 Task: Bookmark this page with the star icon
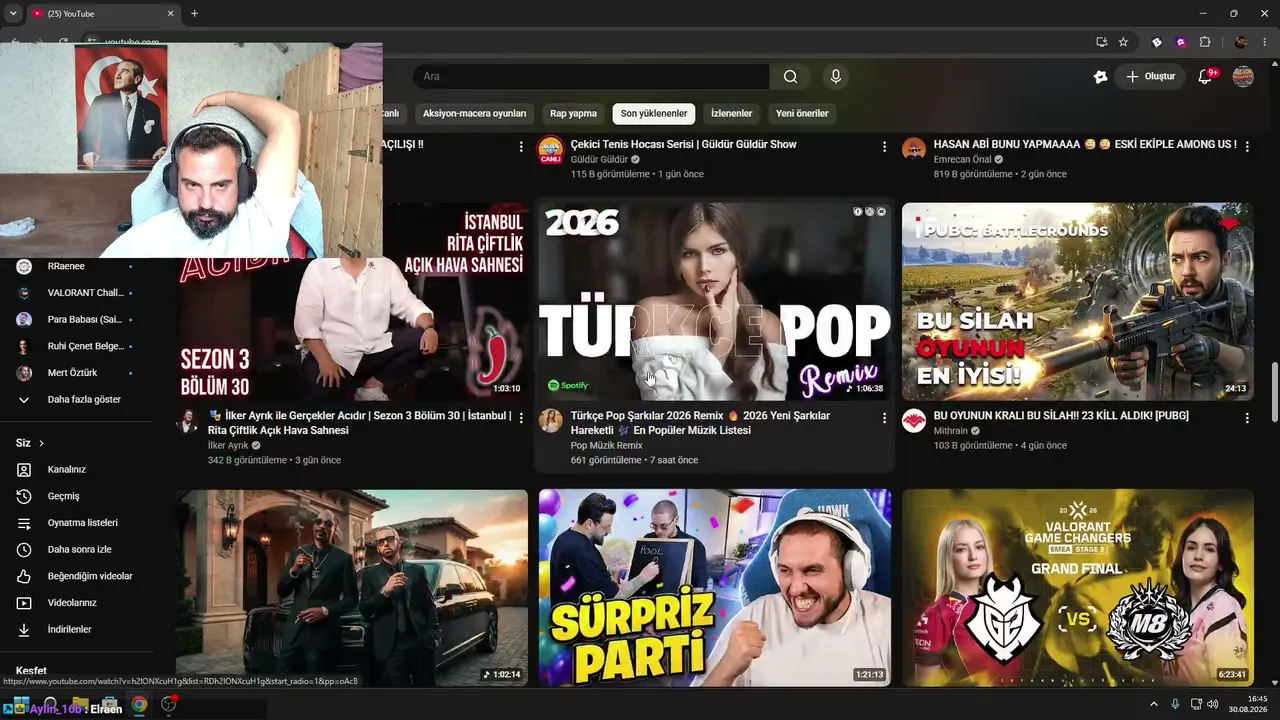click(1123, 42)
